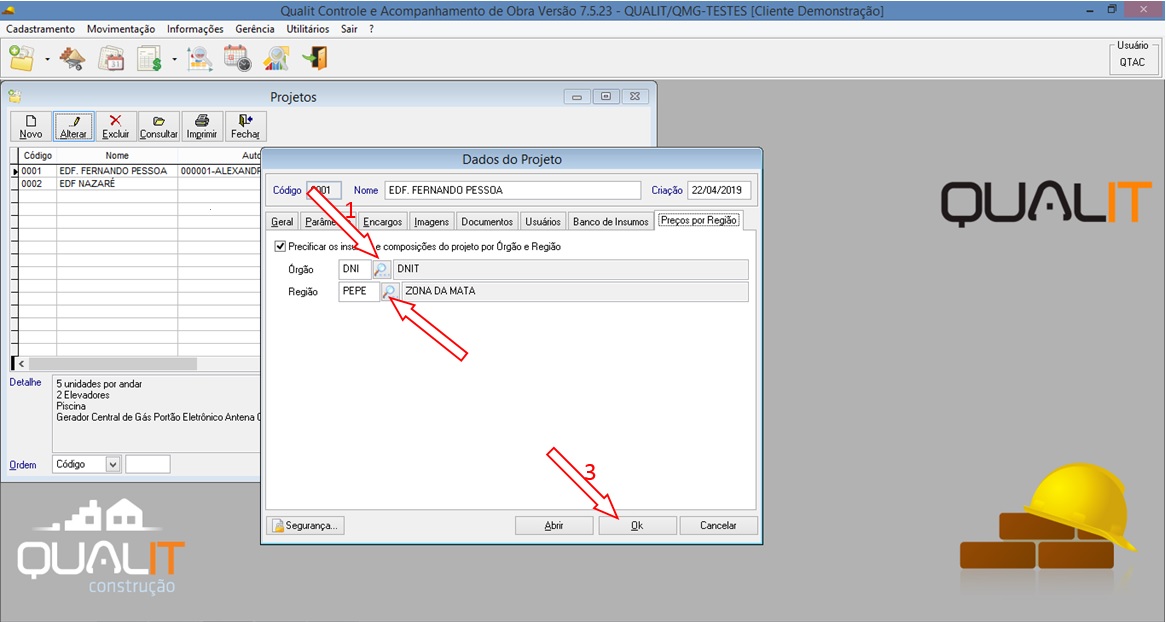Image resolution: width=1166 pixels, height=622 pixels.
Task: Click the projects list horizontal scrollbar
Action: pyautogui.click(x=113, y=364)
